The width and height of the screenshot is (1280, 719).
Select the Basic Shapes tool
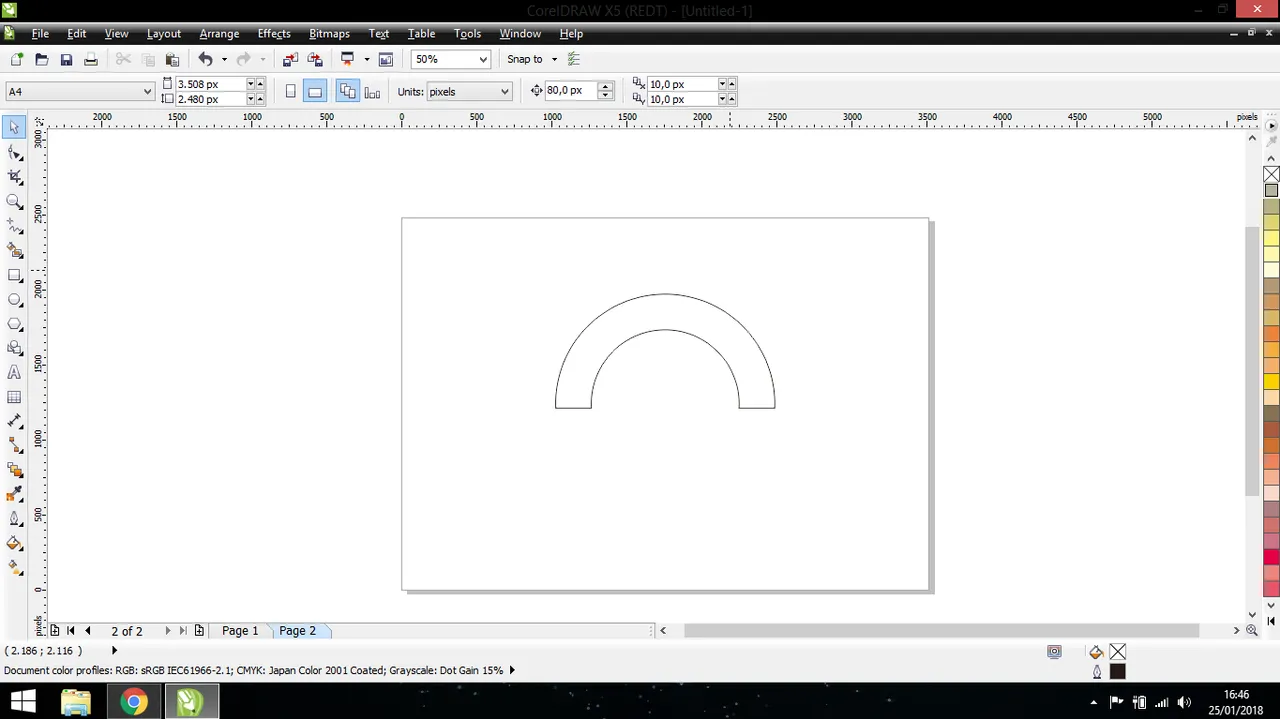tap(14, 348)
